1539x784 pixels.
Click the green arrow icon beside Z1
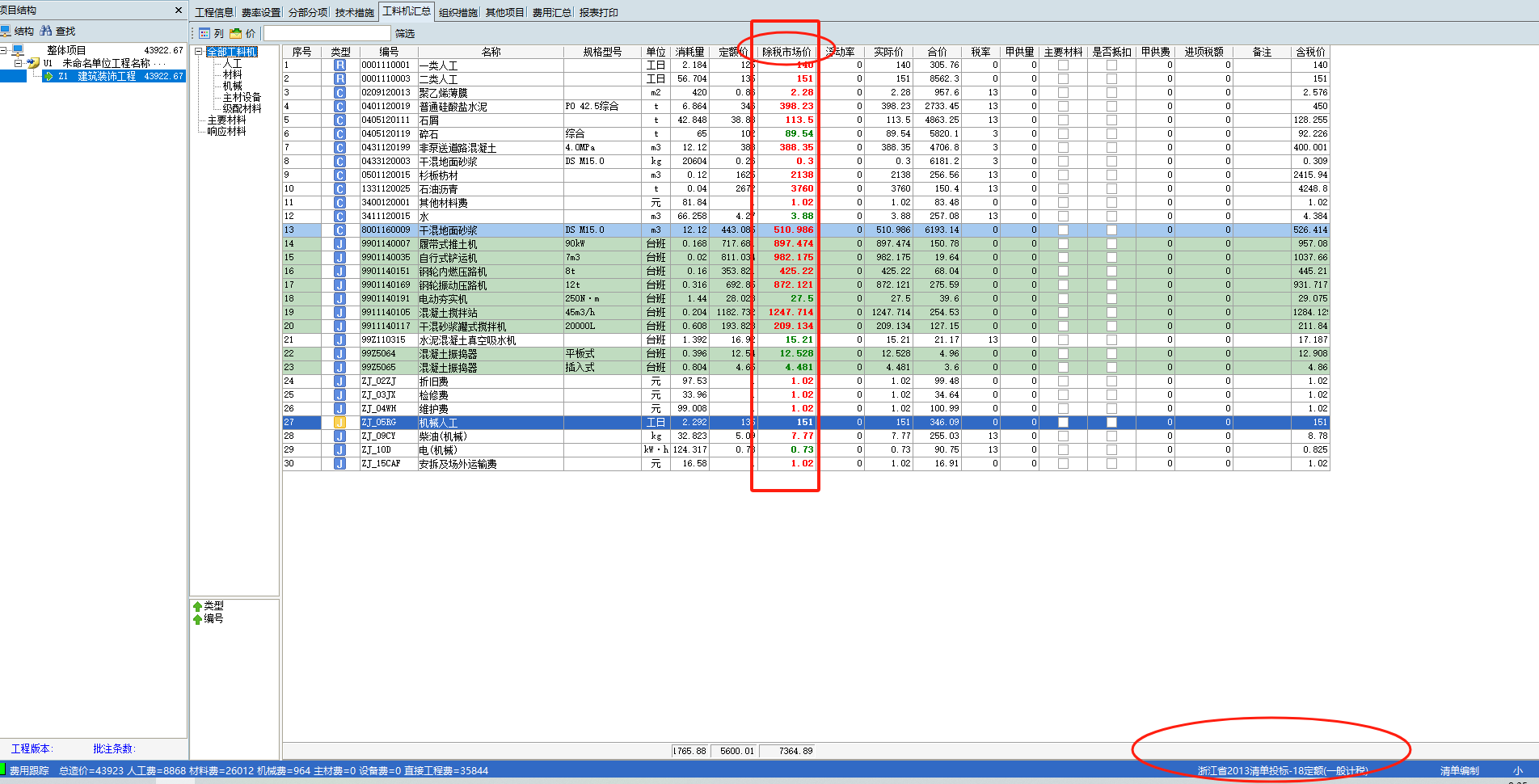[48, 76]
